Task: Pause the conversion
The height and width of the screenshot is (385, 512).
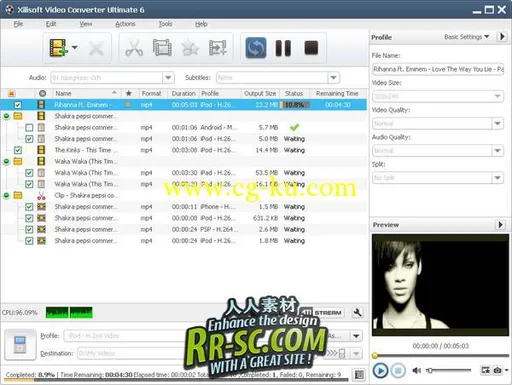Action: (283, 48)
